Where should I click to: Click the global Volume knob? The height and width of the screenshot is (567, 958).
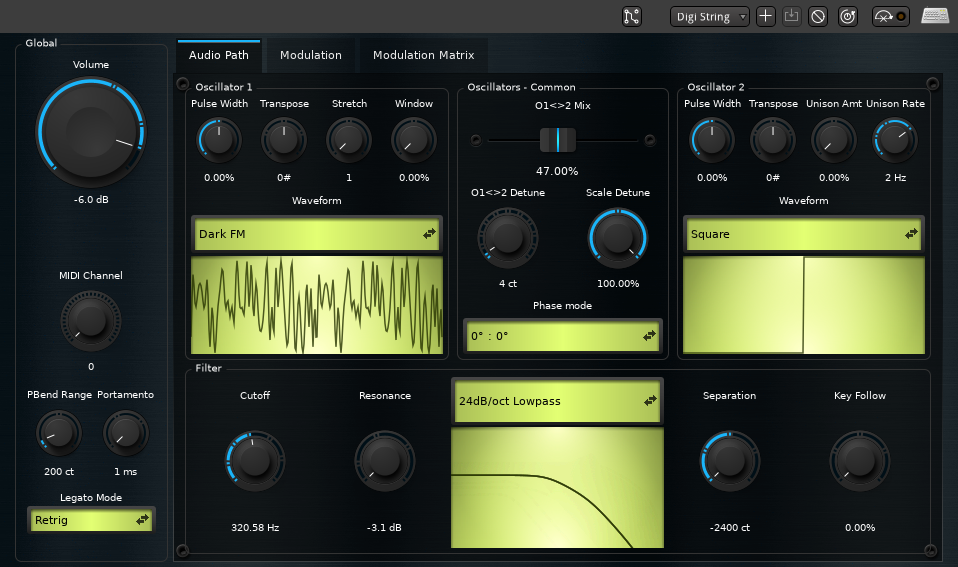[x=90, y=131]
